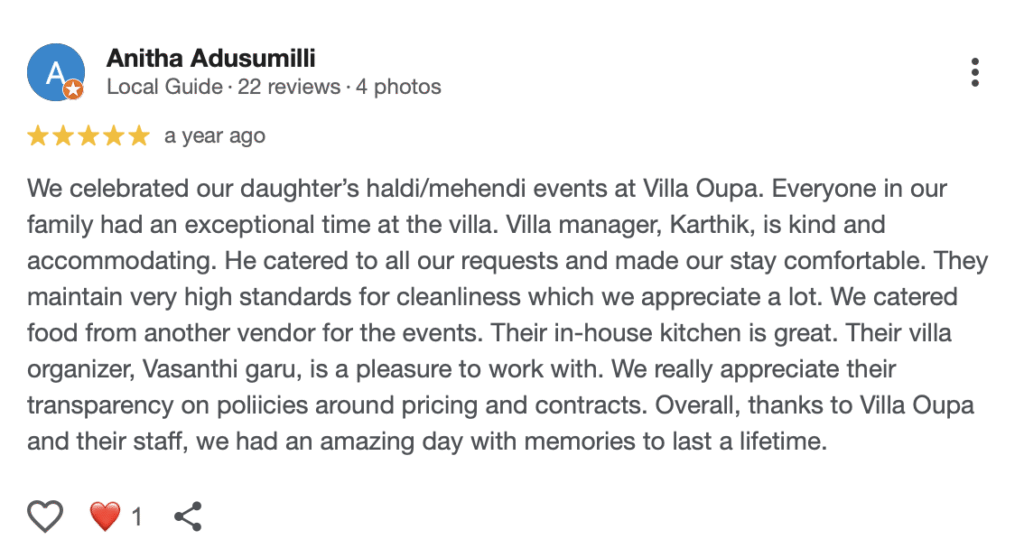Image resolution: width=1024 pixels, height=558 pixels.
Task: Open reviewer name Anitha Adusumilli
Action: tap(211, 58)
